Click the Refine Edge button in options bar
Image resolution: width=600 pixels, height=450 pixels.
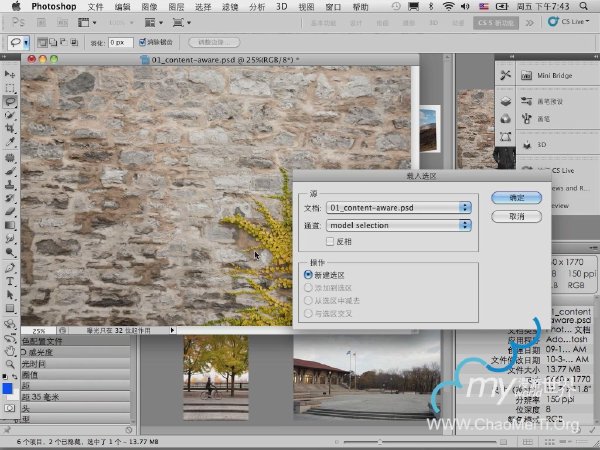tap(214, 42)
